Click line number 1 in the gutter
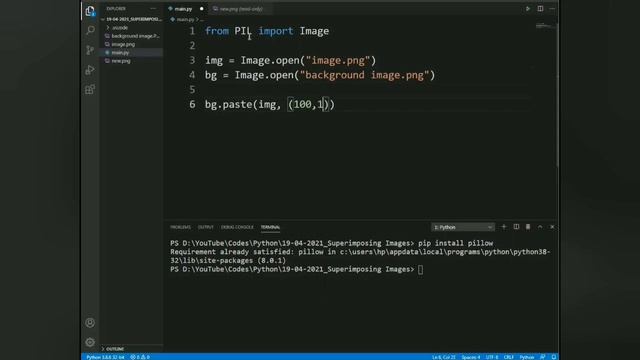 coord(192,31)
